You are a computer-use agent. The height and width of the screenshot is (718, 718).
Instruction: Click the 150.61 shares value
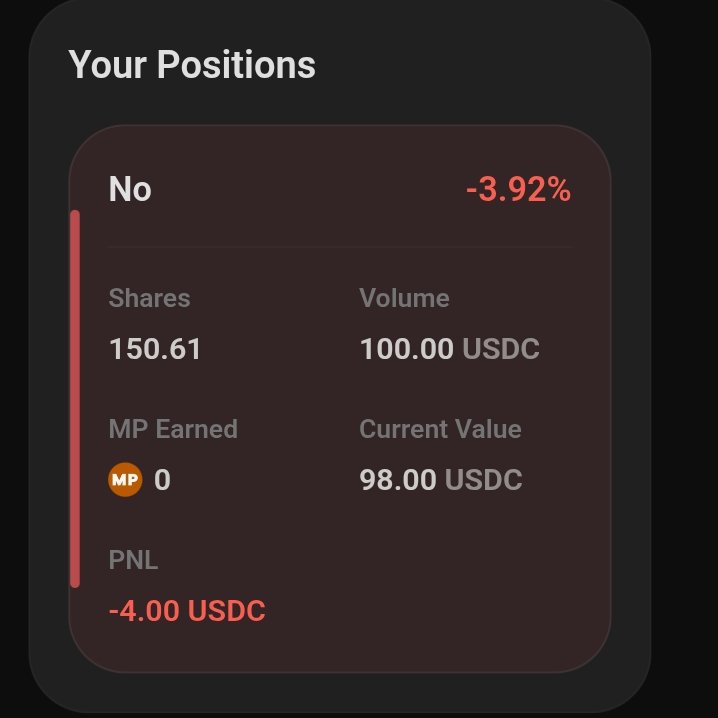click(x=155, y=348)
